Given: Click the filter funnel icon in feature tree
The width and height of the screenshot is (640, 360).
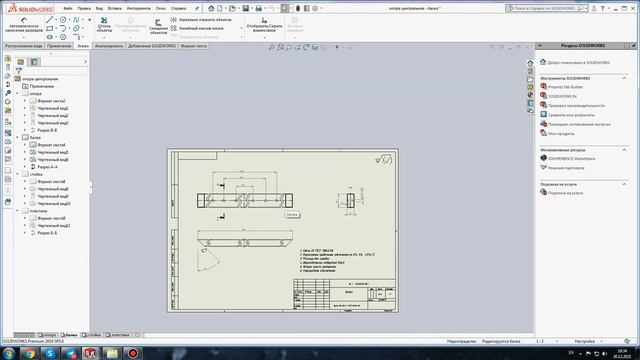Looking at the screenshot, I should click(19, 71).
